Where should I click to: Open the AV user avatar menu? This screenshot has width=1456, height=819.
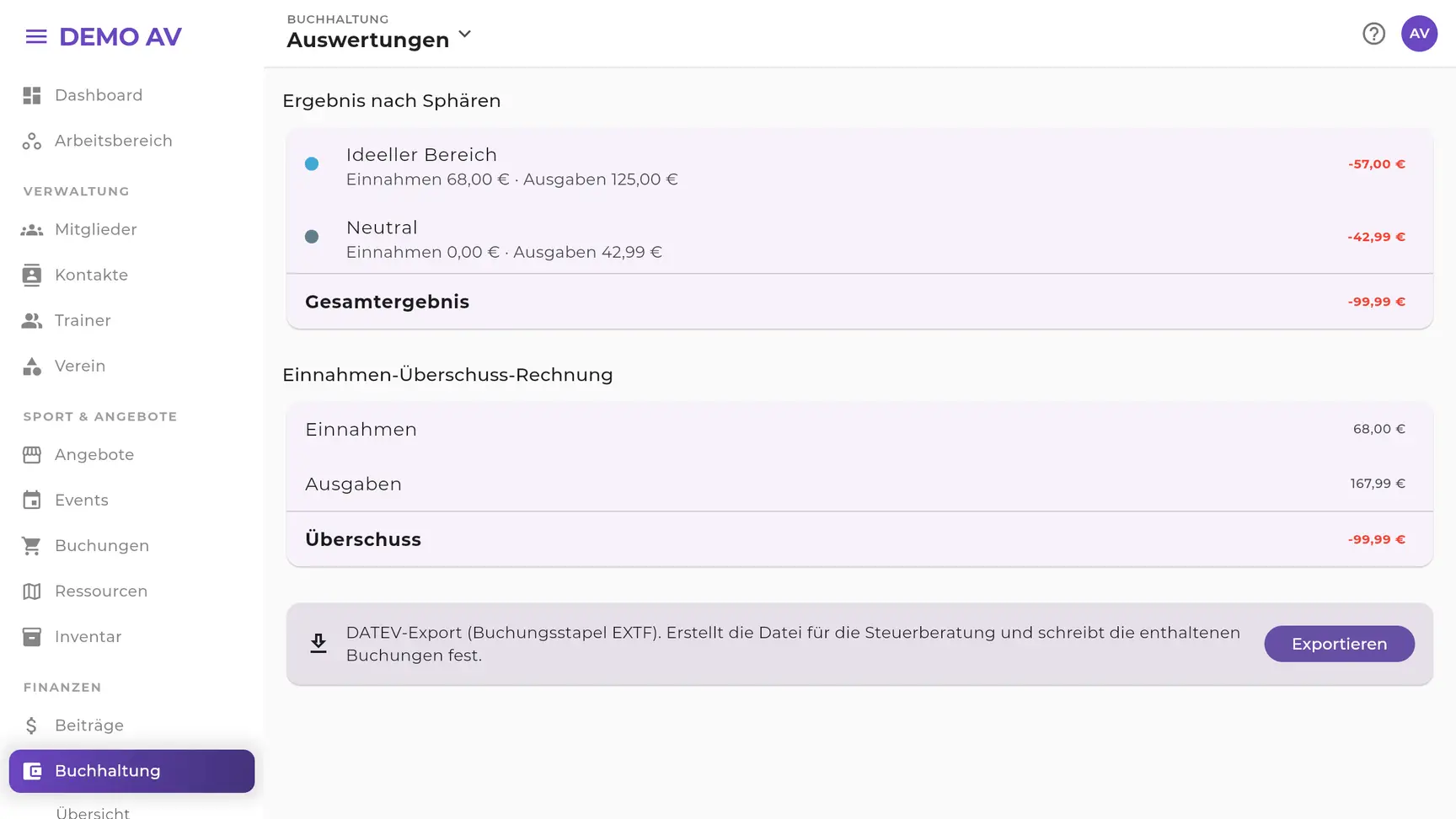click(1420, 34)
